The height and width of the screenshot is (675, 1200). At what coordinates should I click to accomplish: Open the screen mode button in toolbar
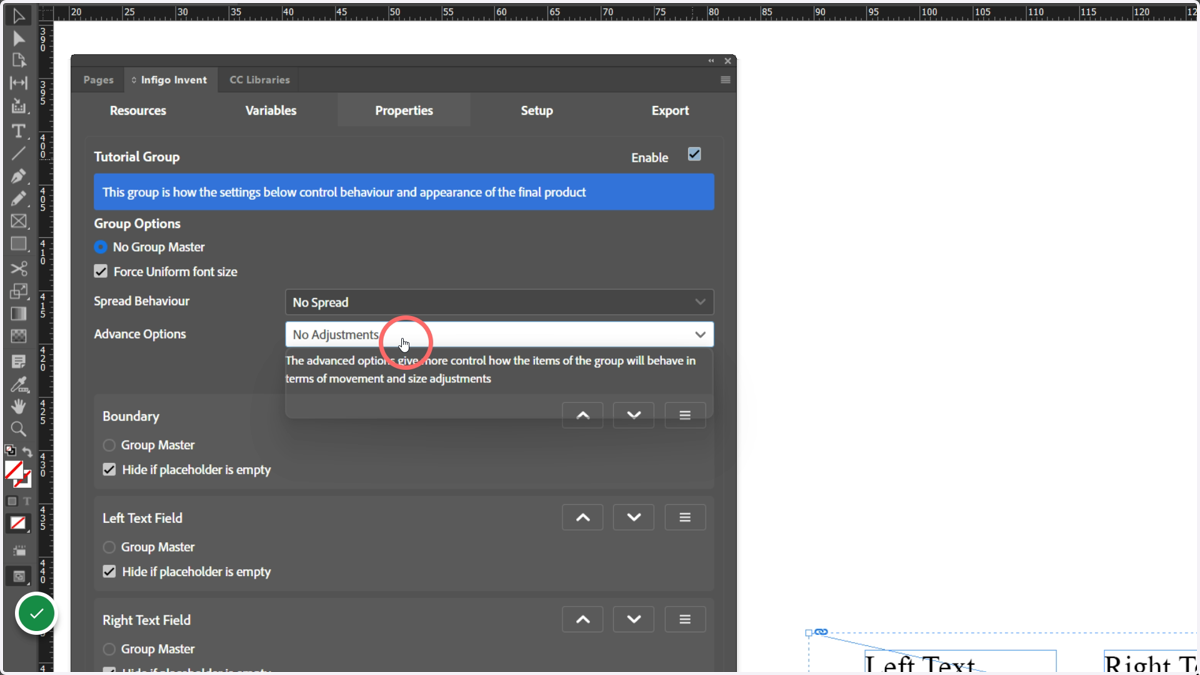[x=18, y=576]
